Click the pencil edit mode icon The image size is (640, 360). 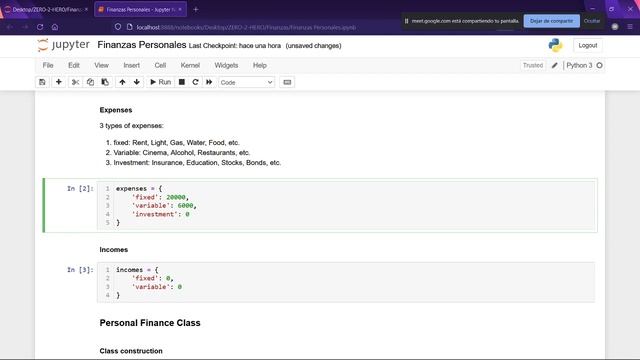pos(554,65)
